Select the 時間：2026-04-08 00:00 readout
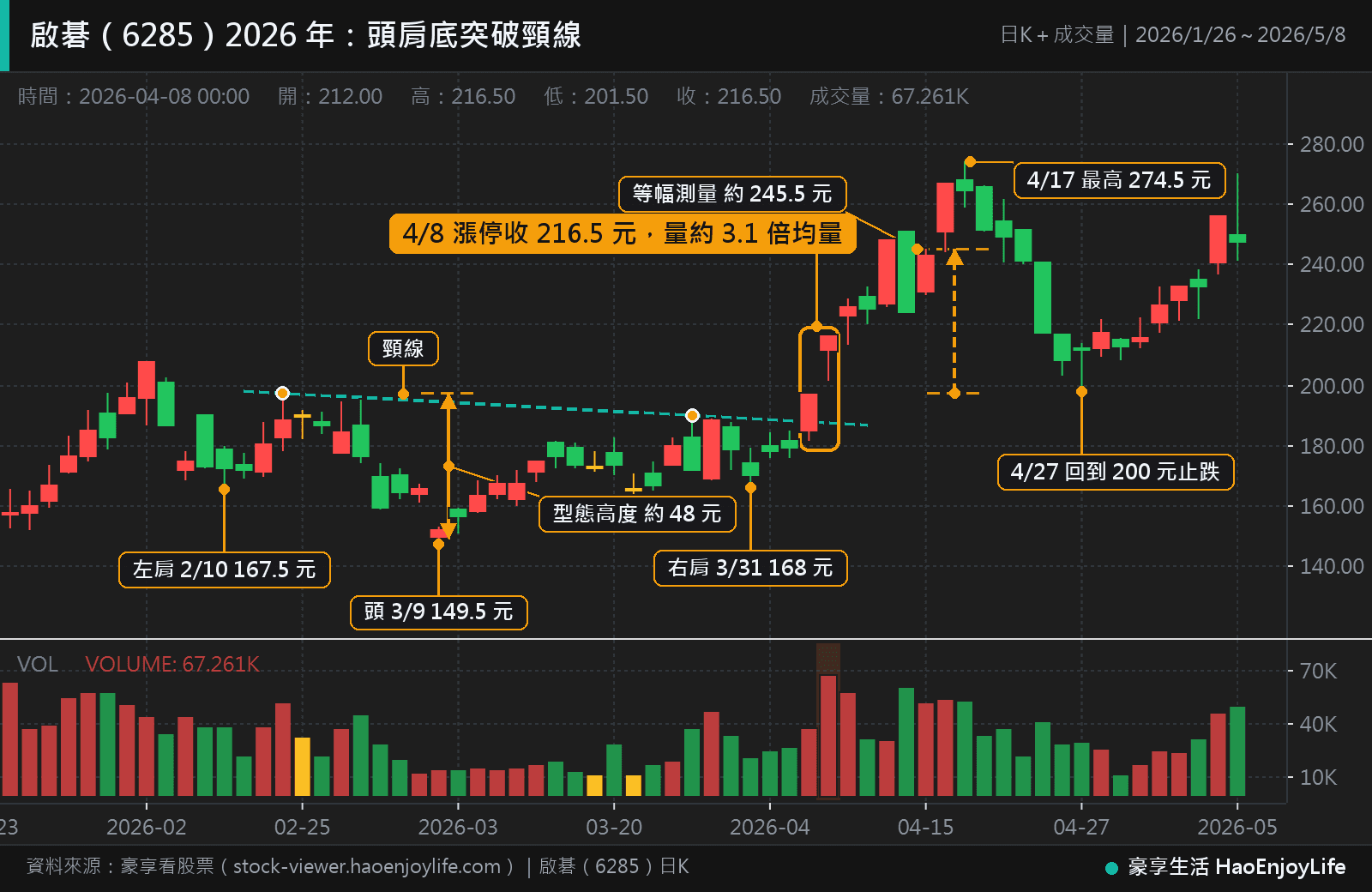 (134, 96)
